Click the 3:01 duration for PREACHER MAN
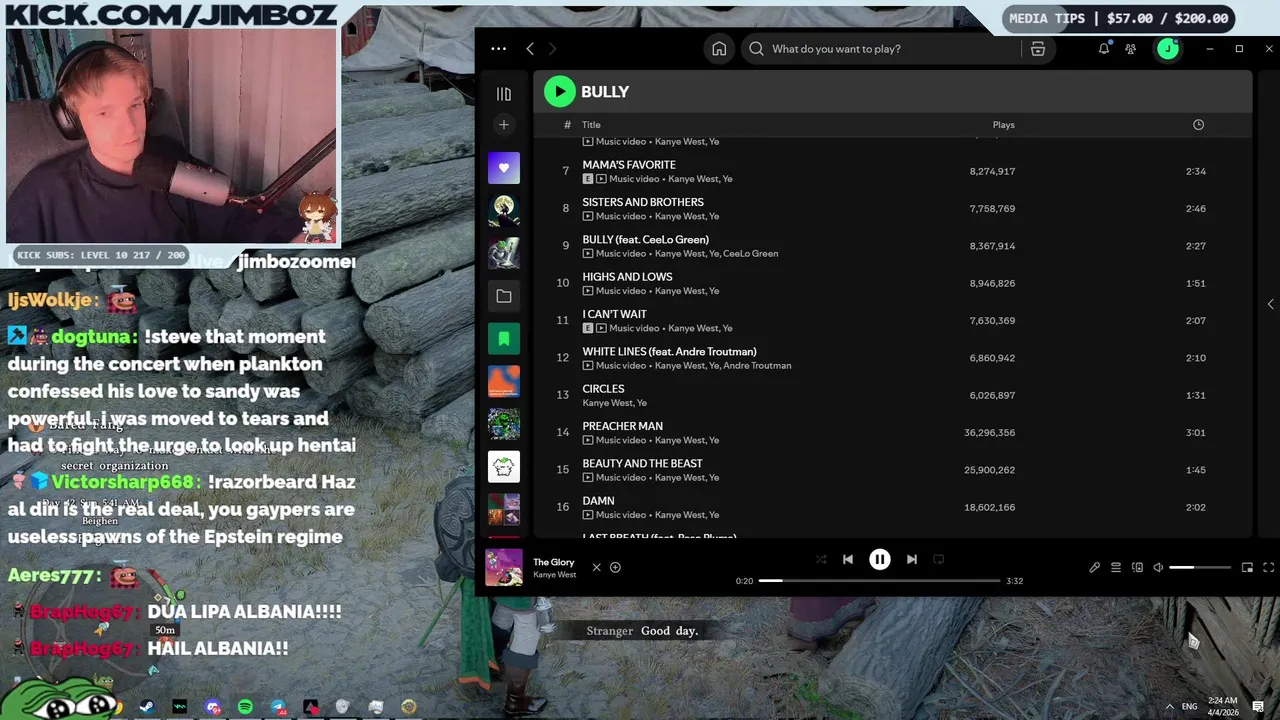Screen dimensions: 1280x720 point(1195,433)
